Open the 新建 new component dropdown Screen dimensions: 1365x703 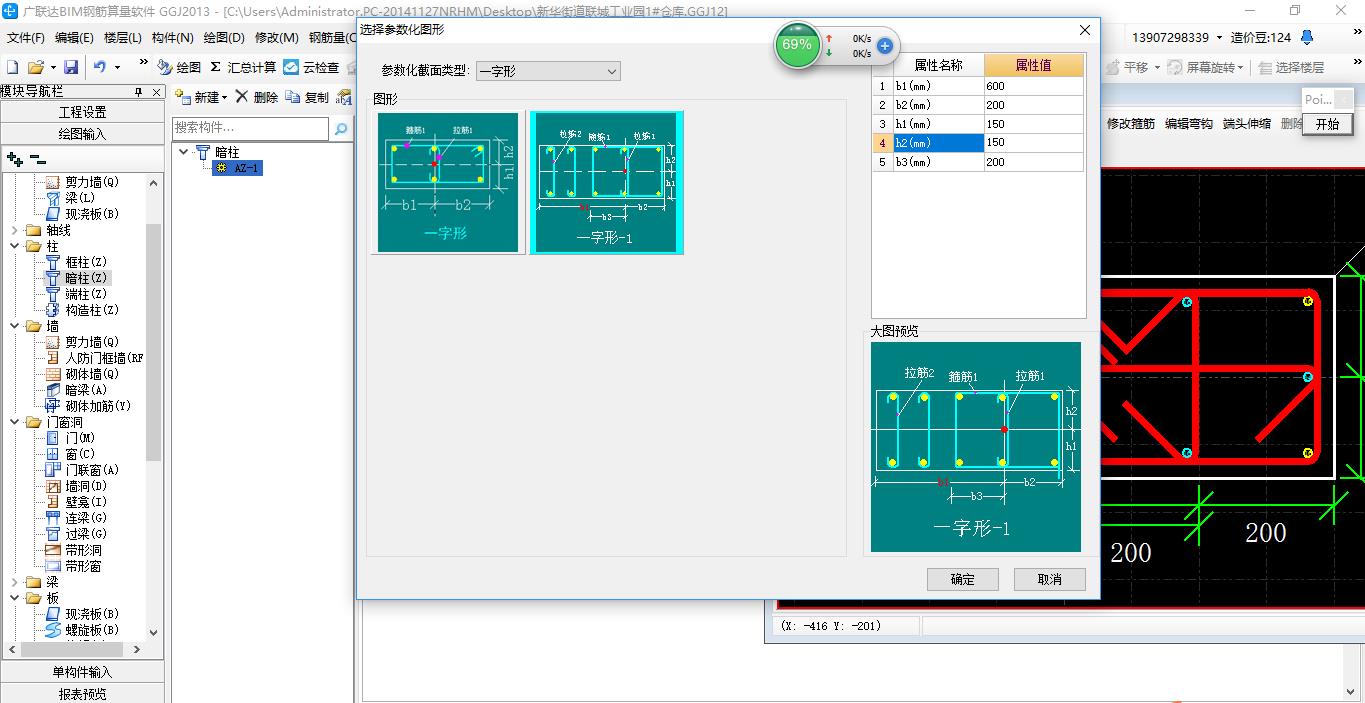(202, 97)
